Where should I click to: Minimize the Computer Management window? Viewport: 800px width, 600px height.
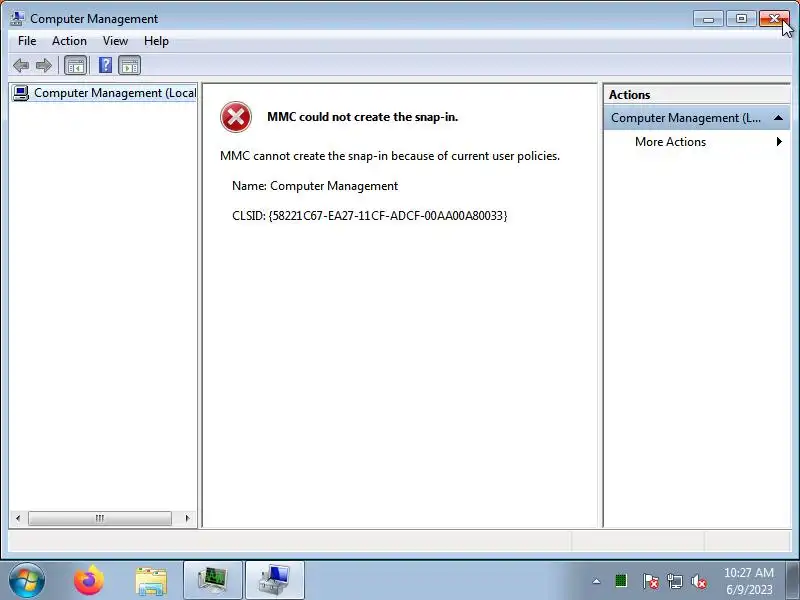point(708,19)
